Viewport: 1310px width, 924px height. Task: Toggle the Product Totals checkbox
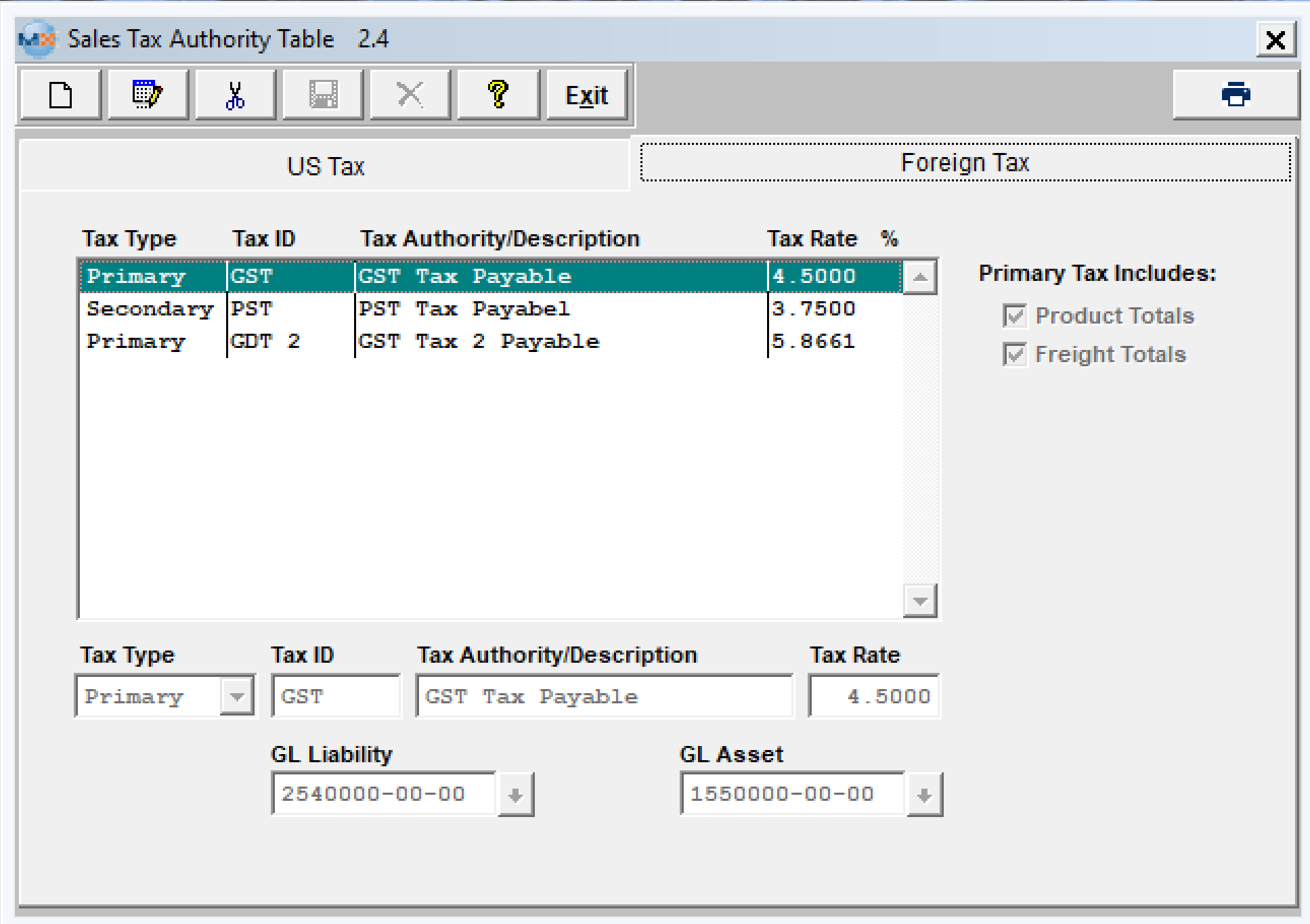1014,316
